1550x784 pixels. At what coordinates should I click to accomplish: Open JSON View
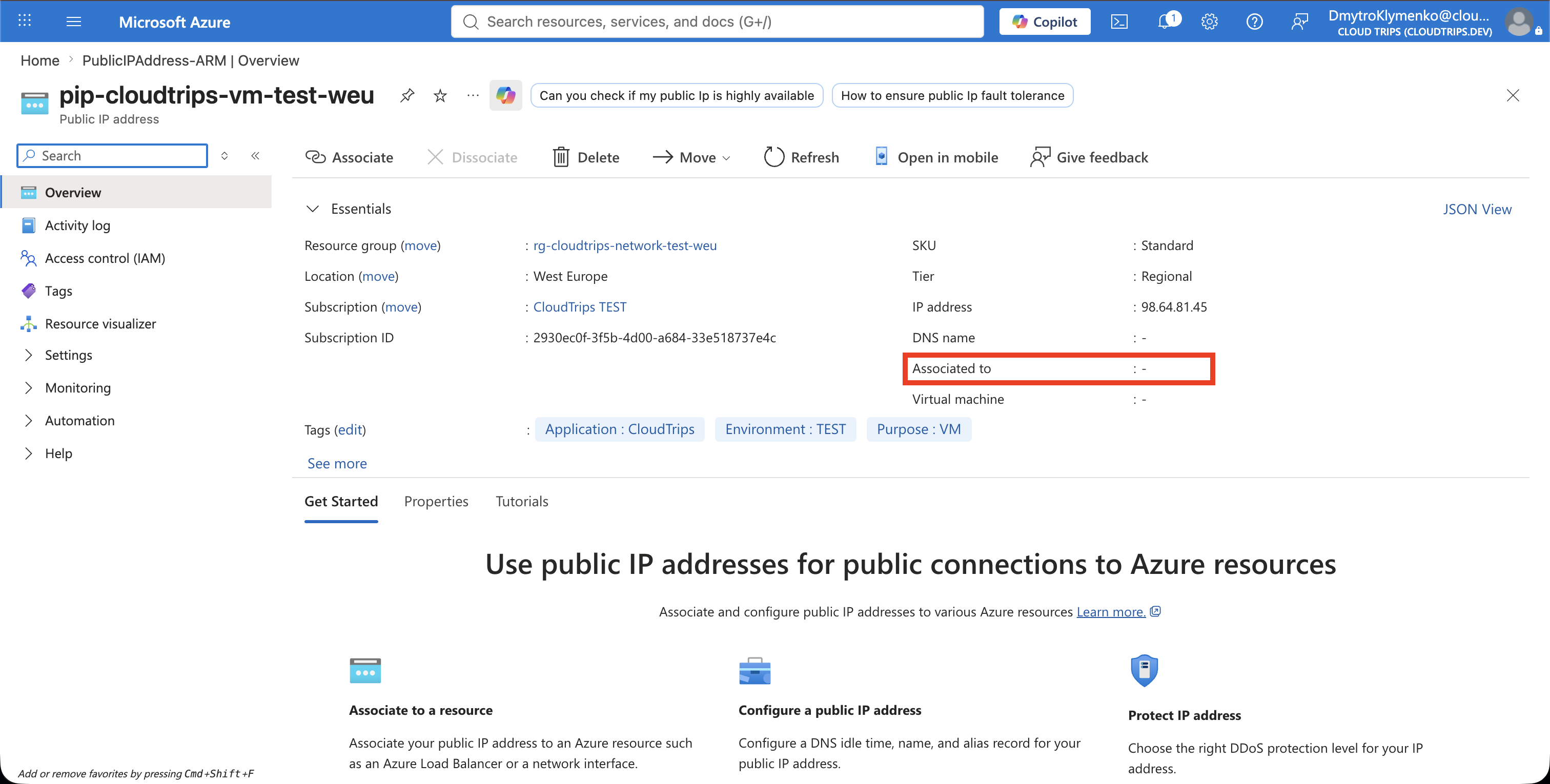coord(1477,209)
